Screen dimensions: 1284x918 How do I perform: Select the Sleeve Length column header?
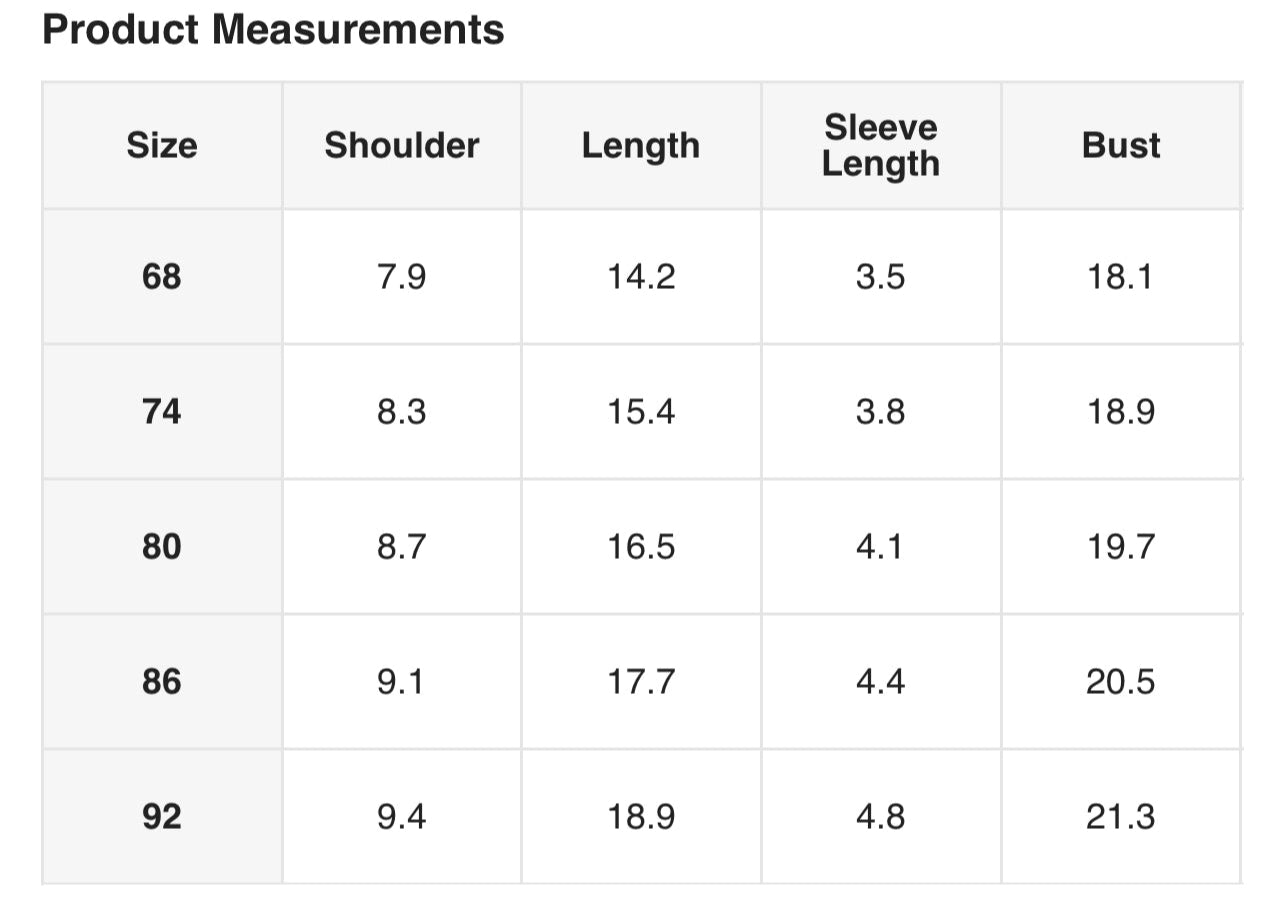point(881,146)
